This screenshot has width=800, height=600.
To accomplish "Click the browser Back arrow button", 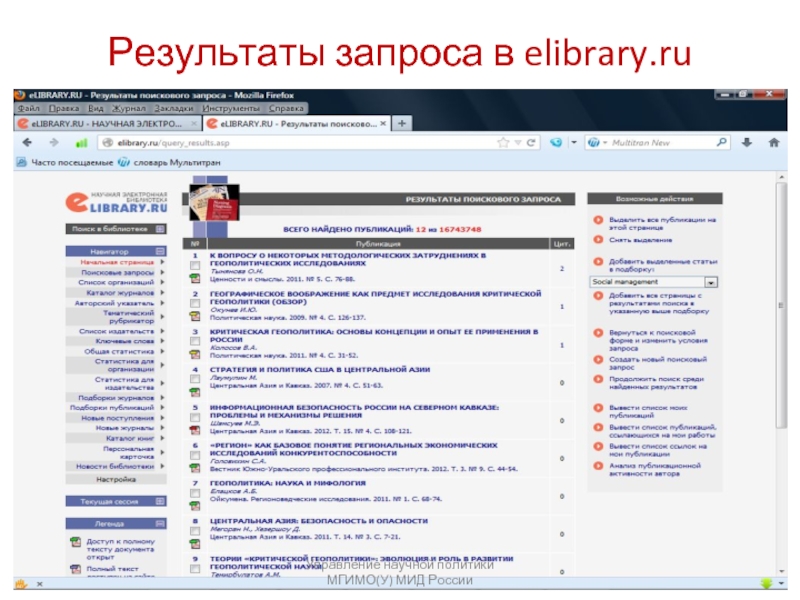I will coord(28,143).
